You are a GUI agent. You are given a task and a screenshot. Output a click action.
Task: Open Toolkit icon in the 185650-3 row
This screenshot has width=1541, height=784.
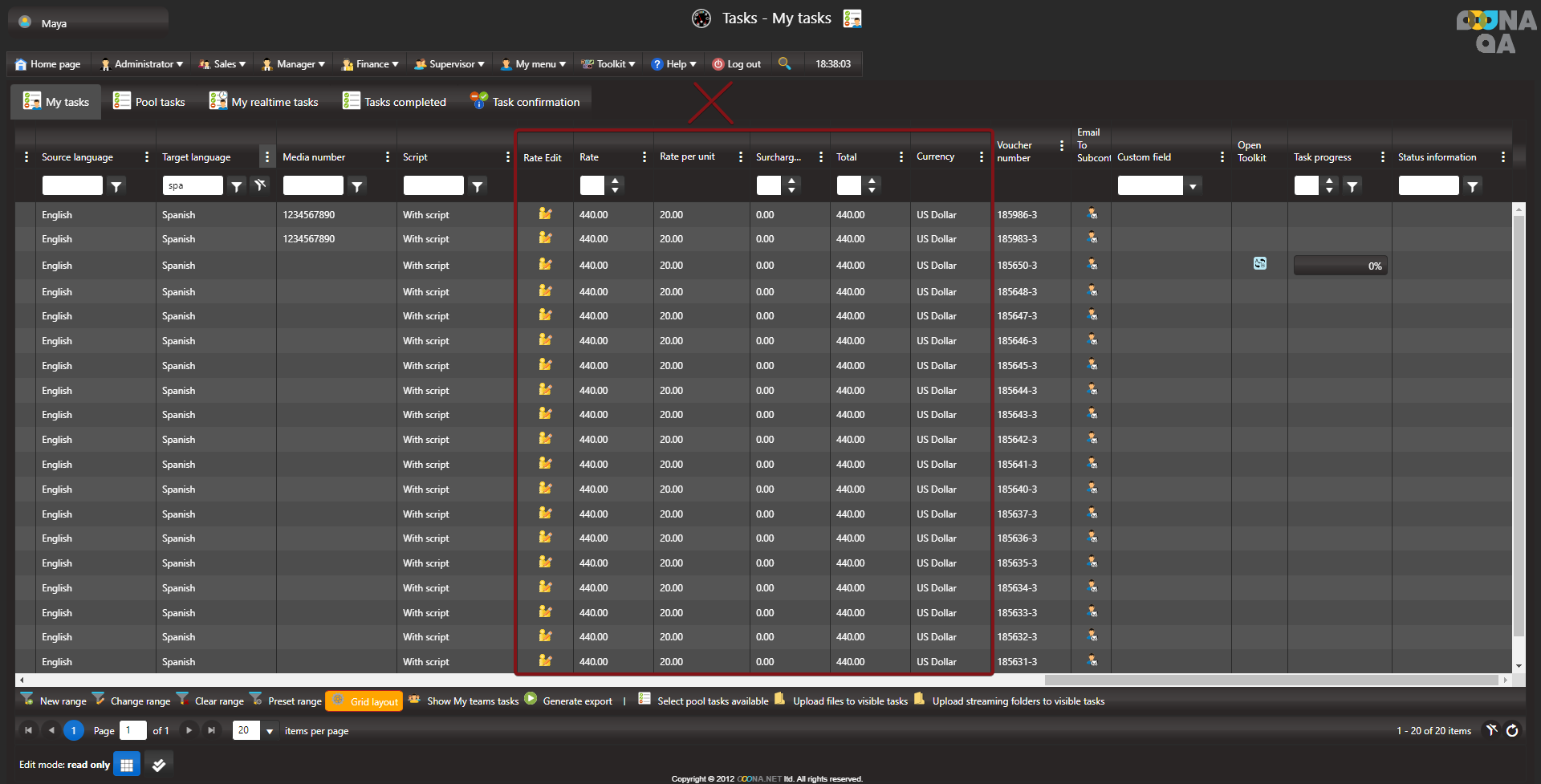click(1259, 264)
